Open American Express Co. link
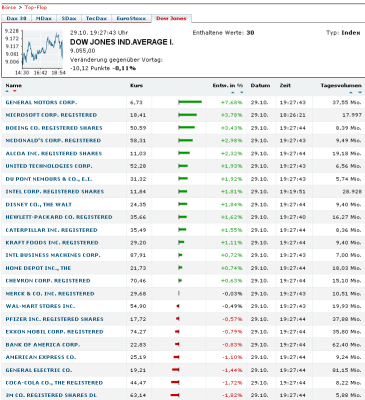 pos(41,357)
